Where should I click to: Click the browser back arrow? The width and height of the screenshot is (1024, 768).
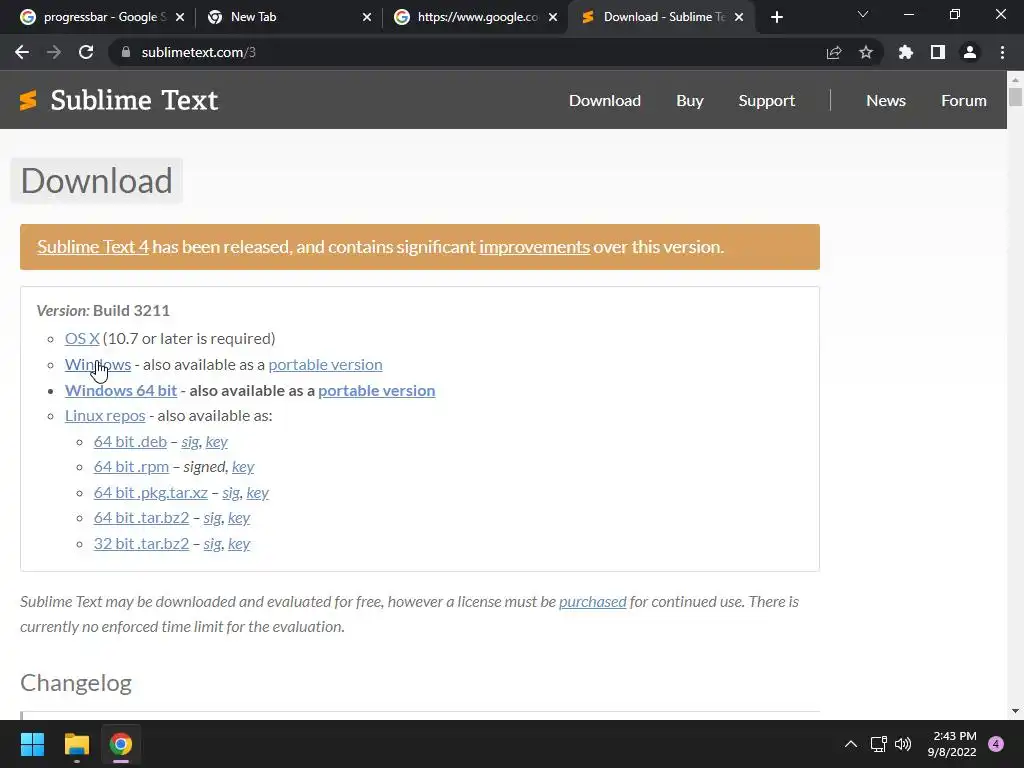tap(22, 52)
